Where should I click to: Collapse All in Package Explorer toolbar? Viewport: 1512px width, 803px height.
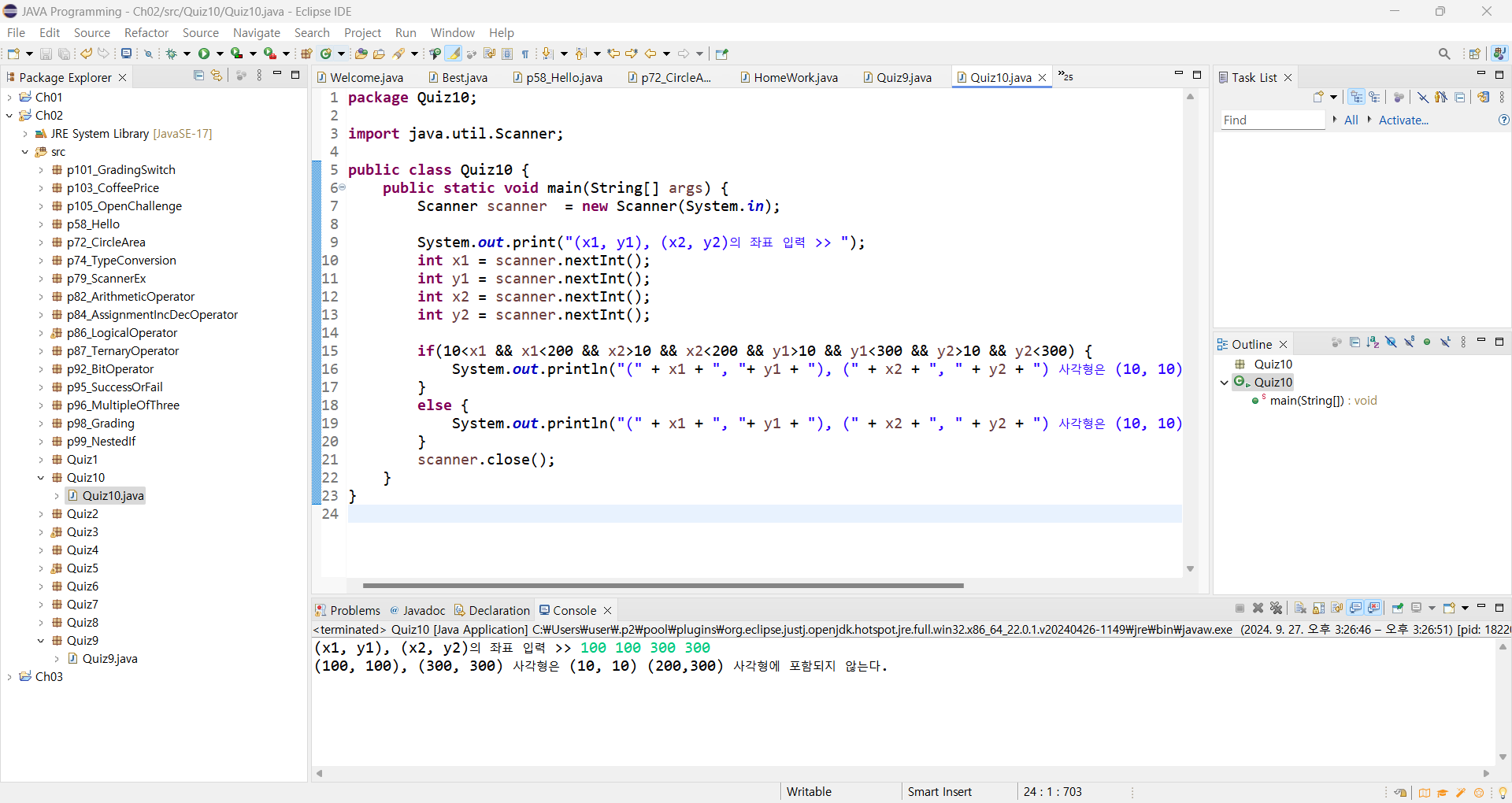click(x=198, y=76)
